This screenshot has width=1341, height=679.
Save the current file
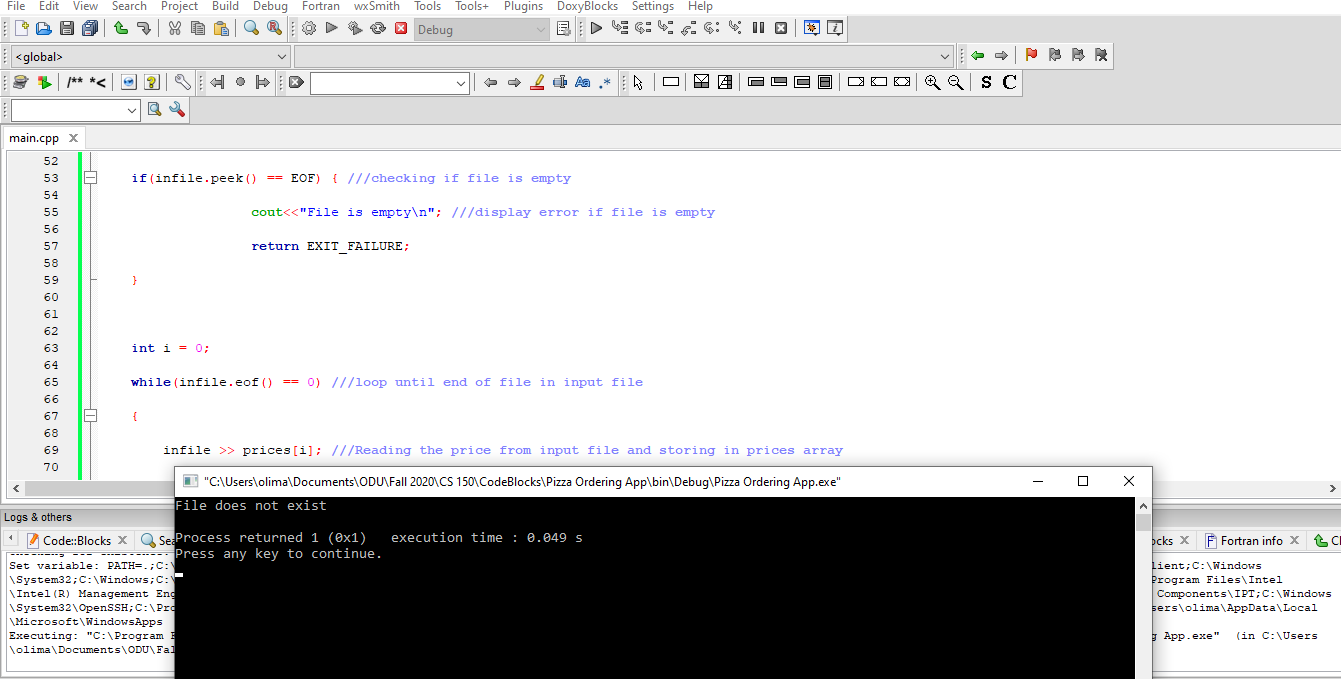(x=67, y=28)
